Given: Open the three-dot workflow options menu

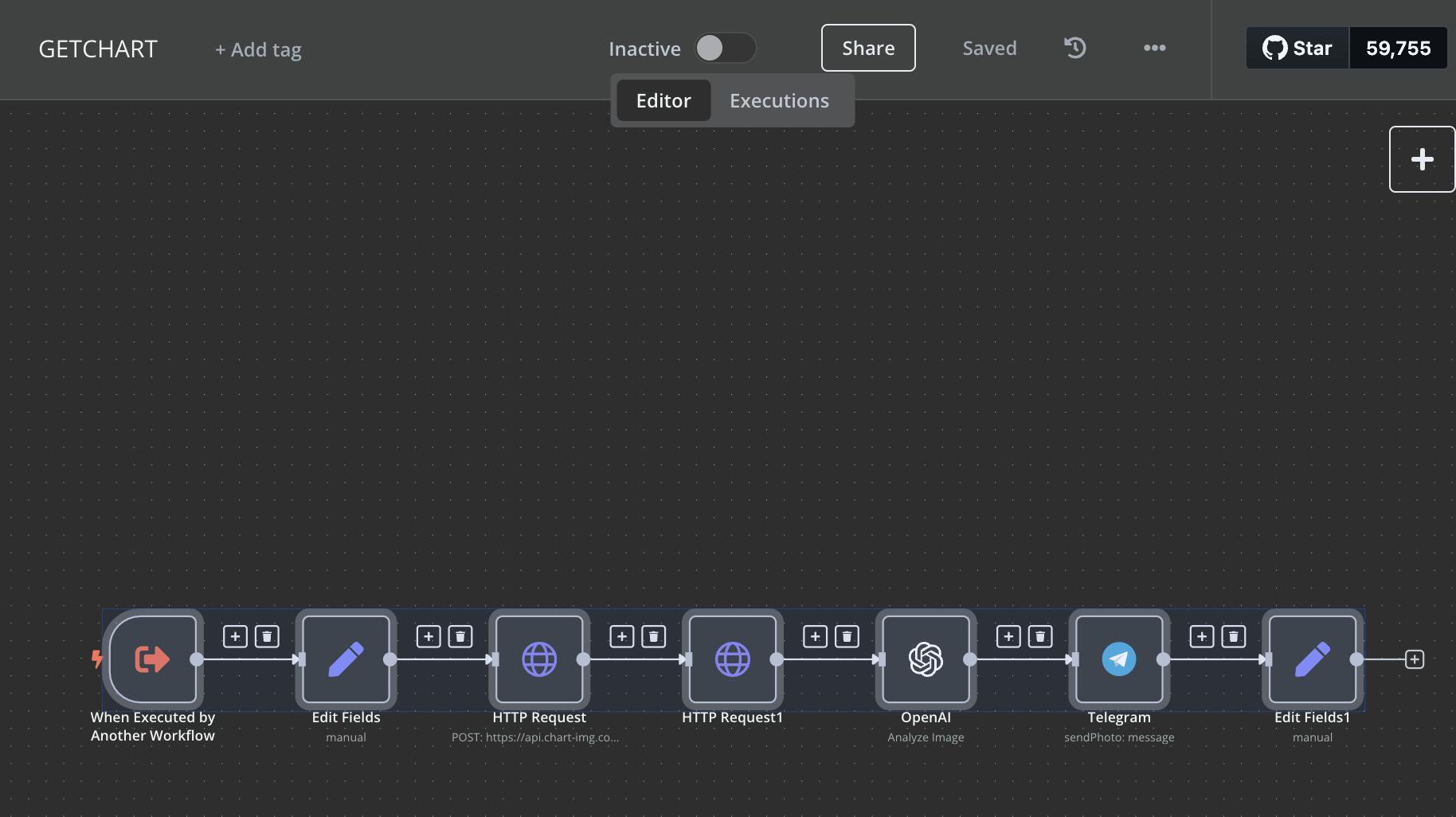Looking at the screenshot, I should pos(1155,48).
